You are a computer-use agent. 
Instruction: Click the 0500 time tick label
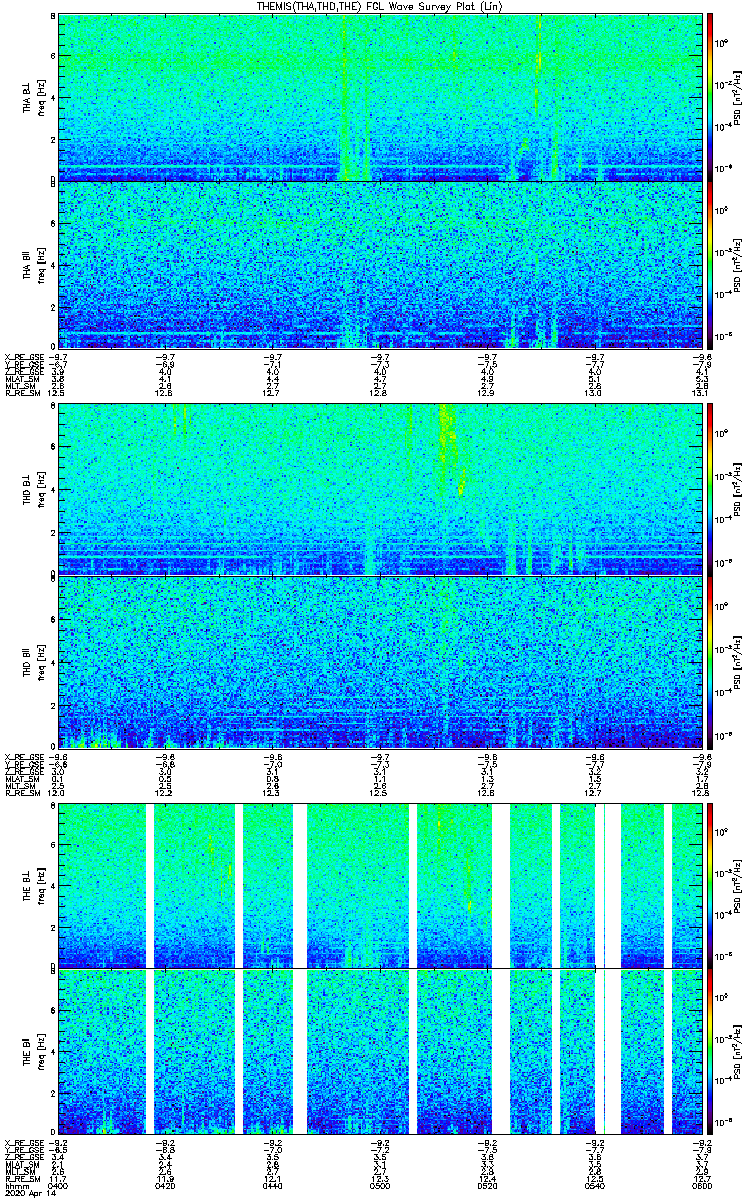(x=380, y=1186)
